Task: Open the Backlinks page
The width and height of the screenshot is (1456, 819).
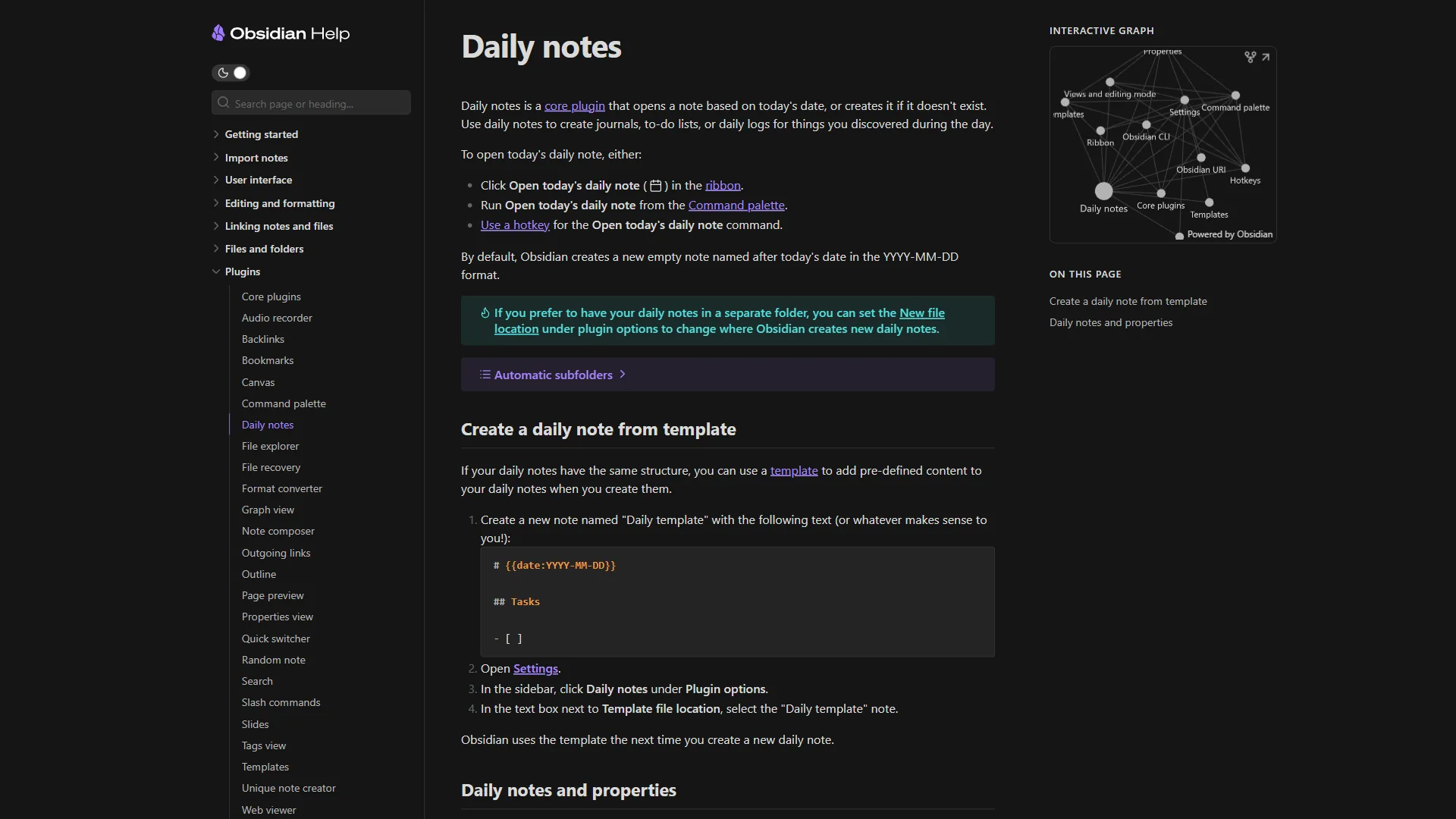Action: [262, 339]
